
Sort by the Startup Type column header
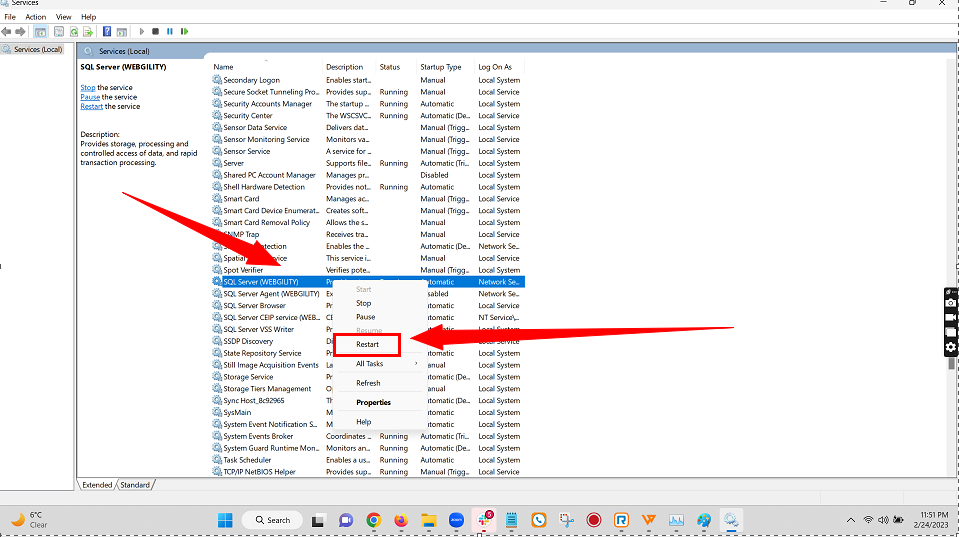pos(445,67)
